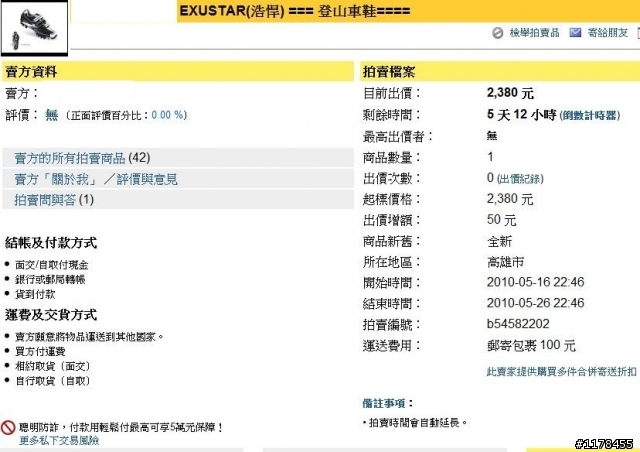Click the blue envelope send-to-friend icon

pos(575,32)
